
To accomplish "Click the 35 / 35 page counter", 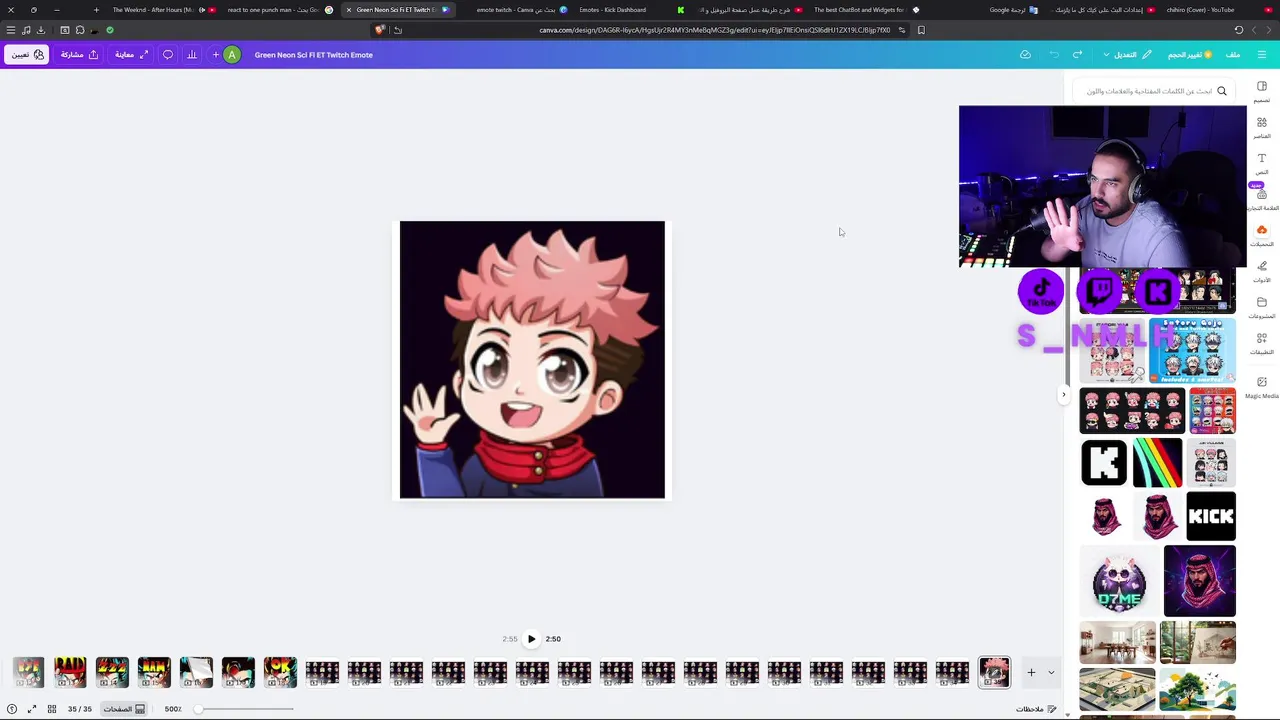I will point(80,709).
